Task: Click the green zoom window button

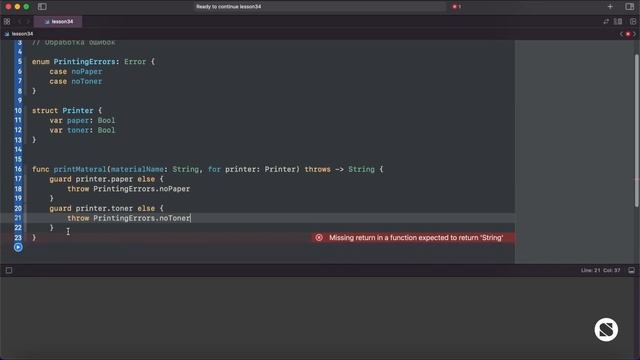Action: click(x=26, y=7)
